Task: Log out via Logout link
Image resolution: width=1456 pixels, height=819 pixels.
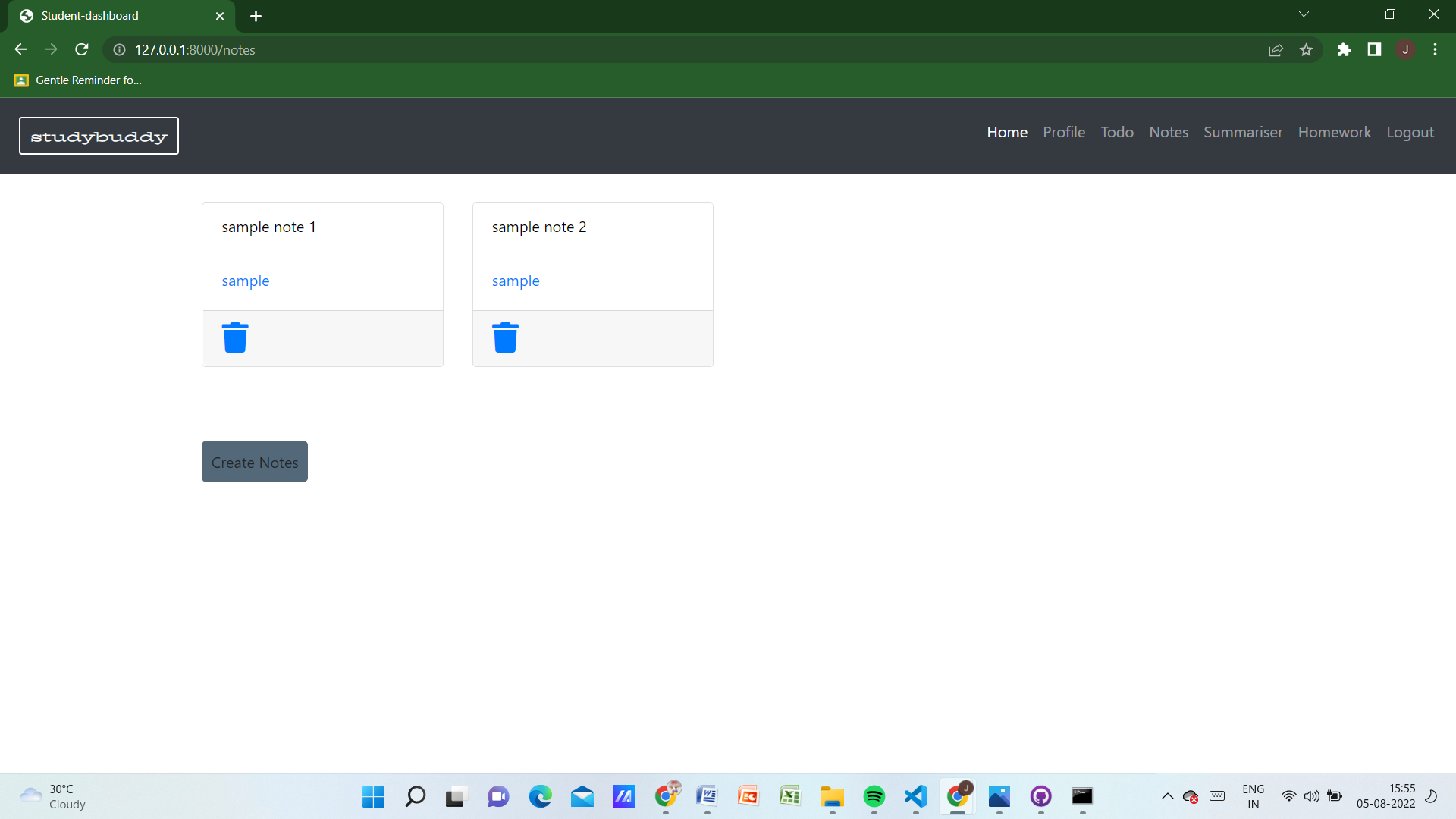Action: point(1410,132)
